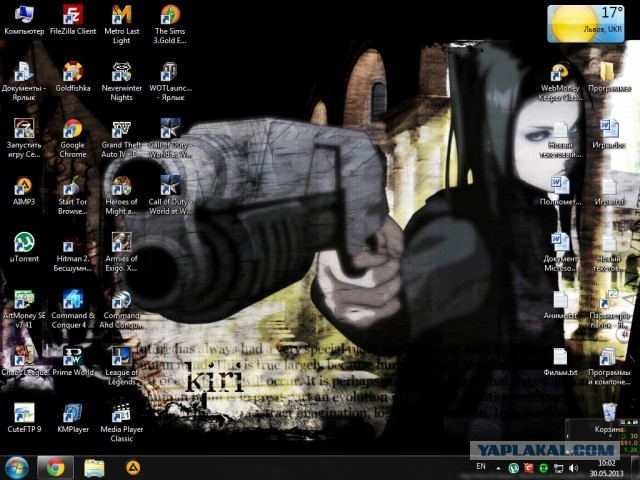Select the League of Legends icon

coord(121,356)
